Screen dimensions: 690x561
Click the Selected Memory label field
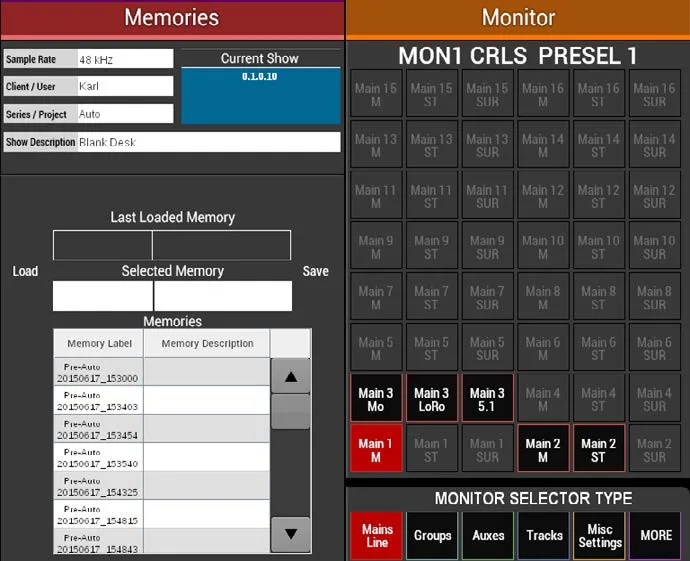coord(103,296)
